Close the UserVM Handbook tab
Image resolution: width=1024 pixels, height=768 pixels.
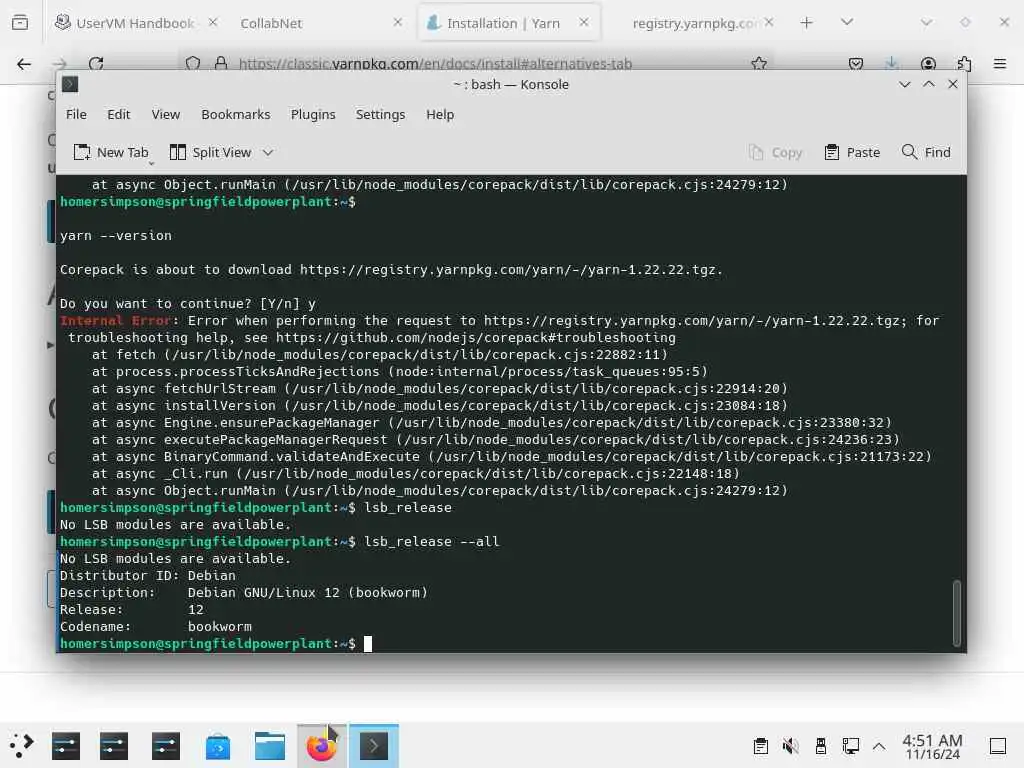(x=213, y=23)
